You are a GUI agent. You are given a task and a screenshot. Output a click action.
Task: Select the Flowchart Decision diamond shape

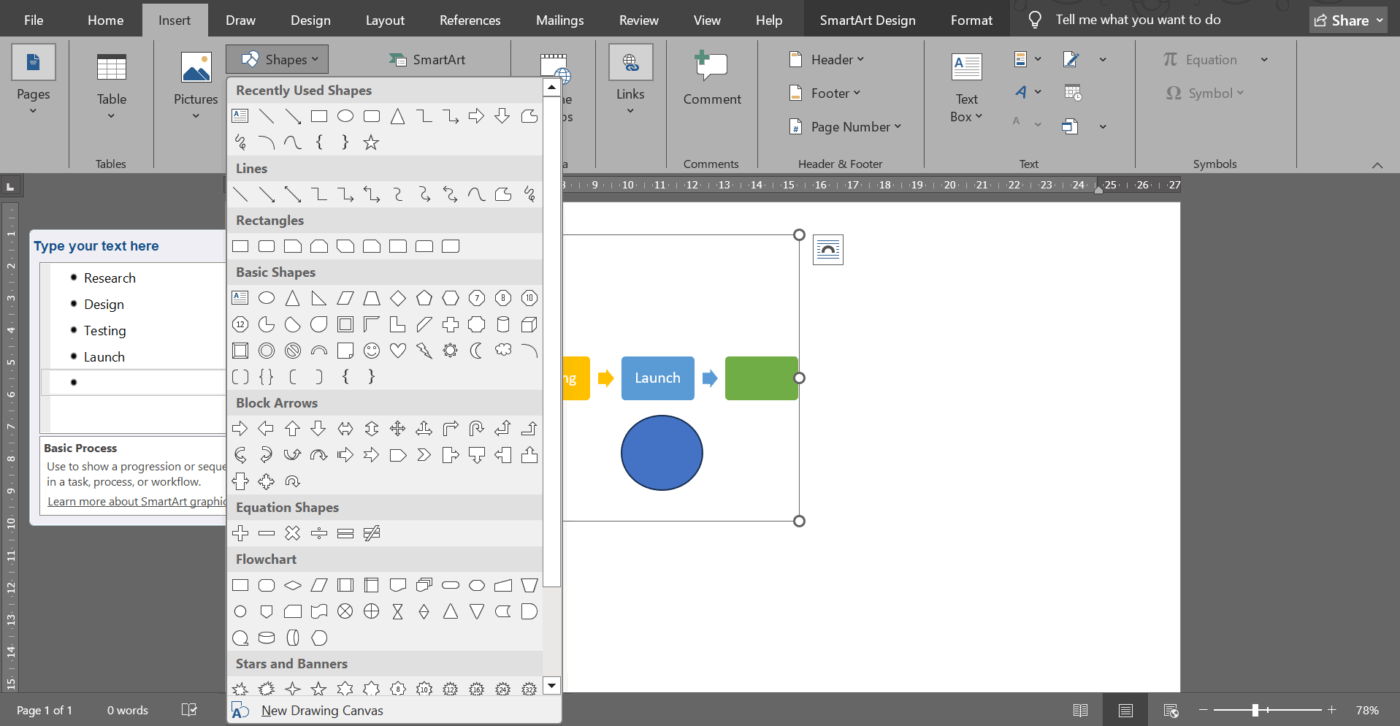292,584
